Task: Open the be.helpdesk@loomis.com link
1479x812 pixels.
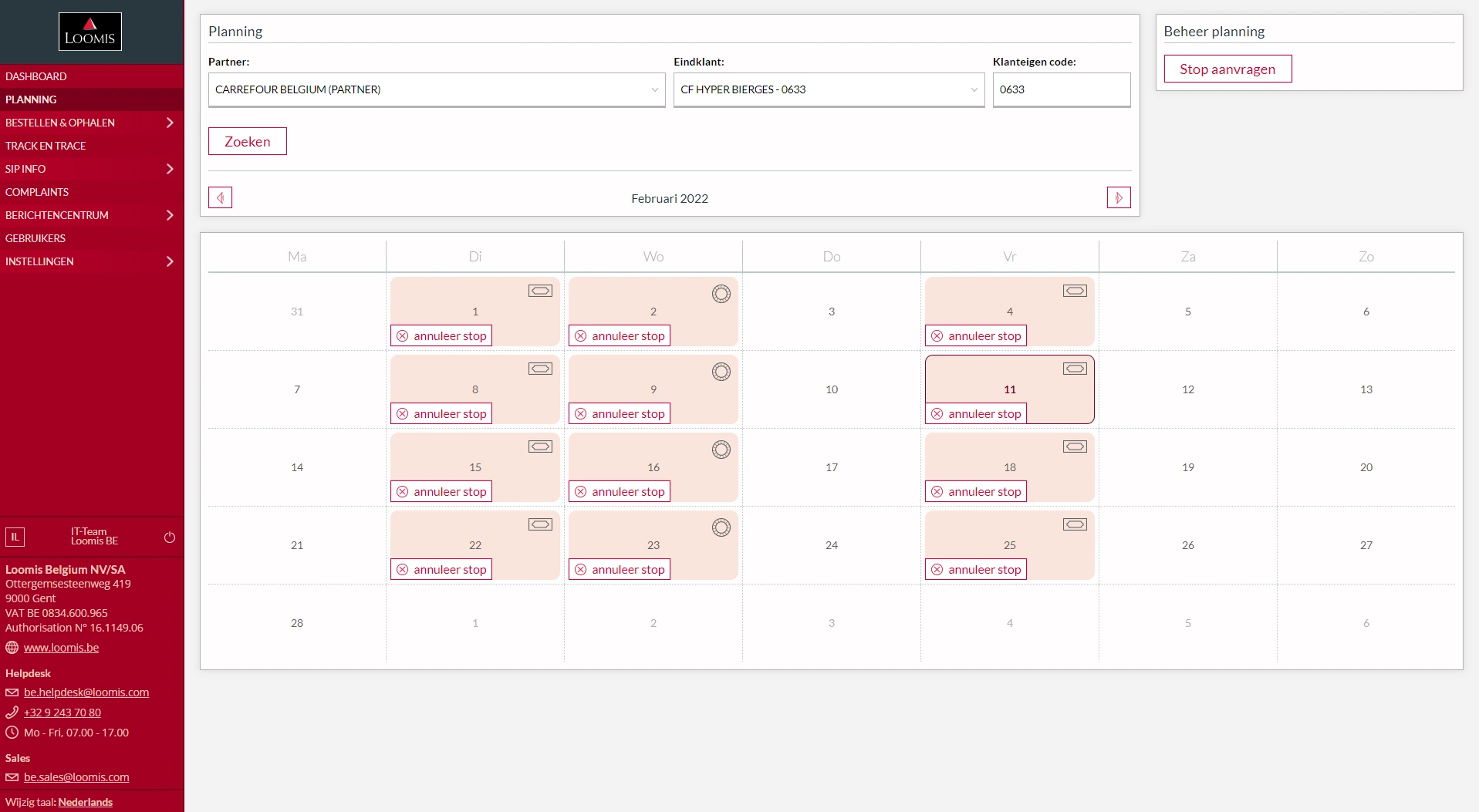Action: 86,692
